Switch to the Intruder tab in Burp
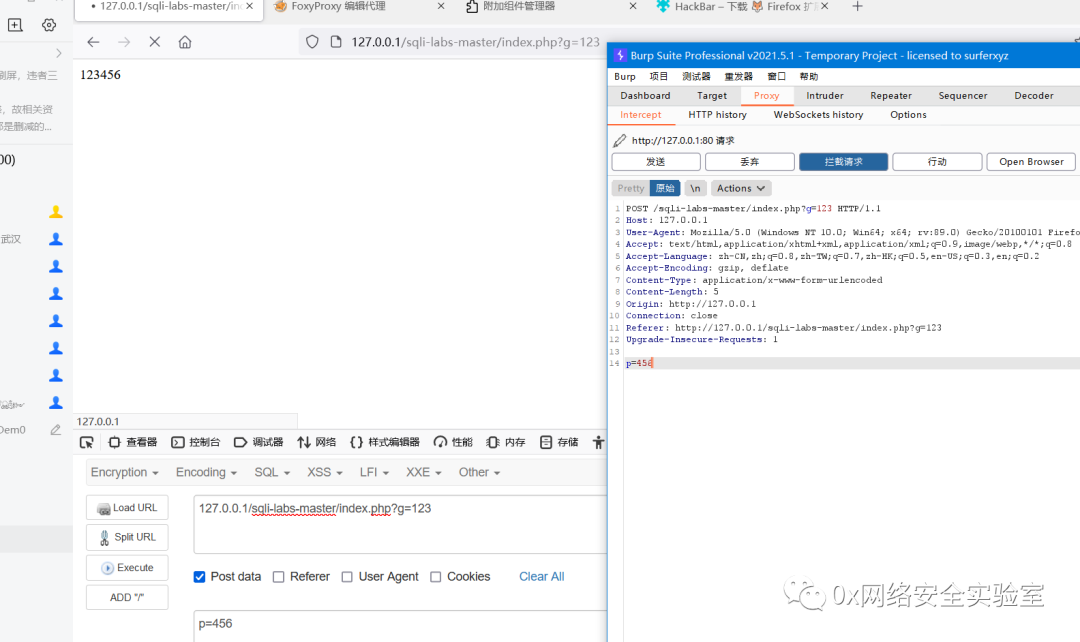Image resolution: width=1080 pixels, height=642 pixels. (x=824, y=96)
